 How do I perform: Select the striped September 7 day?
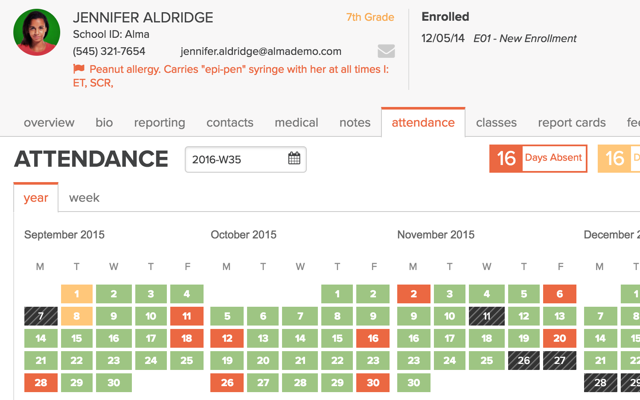40,316
